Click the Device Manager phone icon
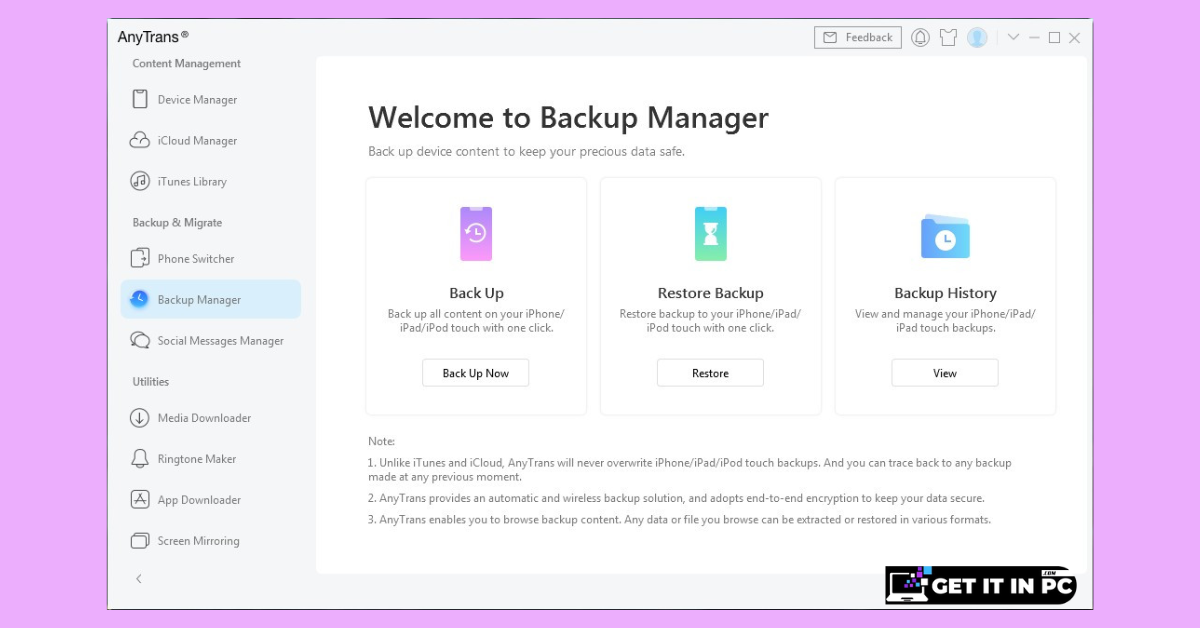This screenshot has height=628, width=1200. click(x=140, y=99)
